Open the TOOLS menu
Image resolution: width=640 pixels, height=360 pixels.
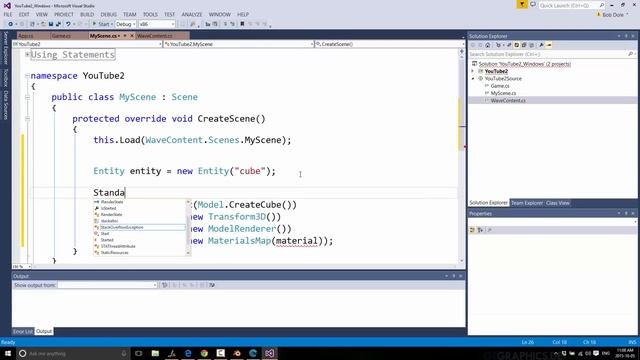pyautogui.click(x=150, y=14)
